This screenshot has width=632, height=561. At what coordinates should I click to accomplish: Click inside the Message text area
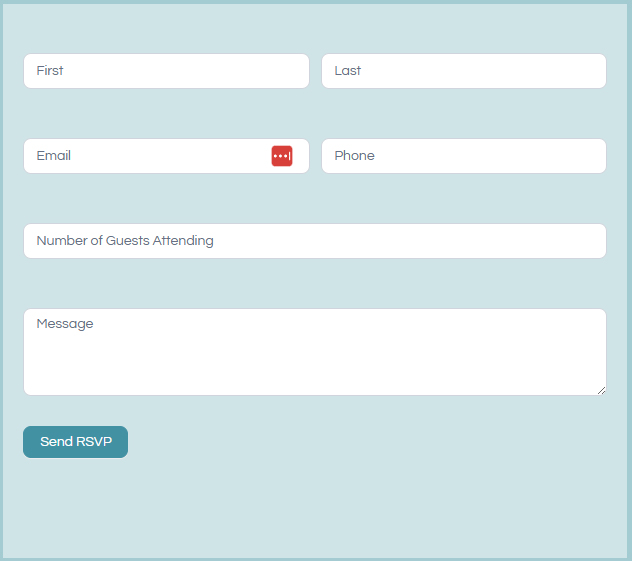point(314,351)
